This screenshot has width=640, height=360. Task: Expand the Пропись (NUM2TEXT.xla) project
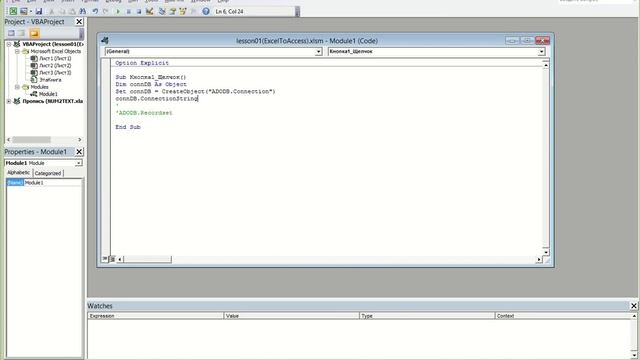[9, 101]
